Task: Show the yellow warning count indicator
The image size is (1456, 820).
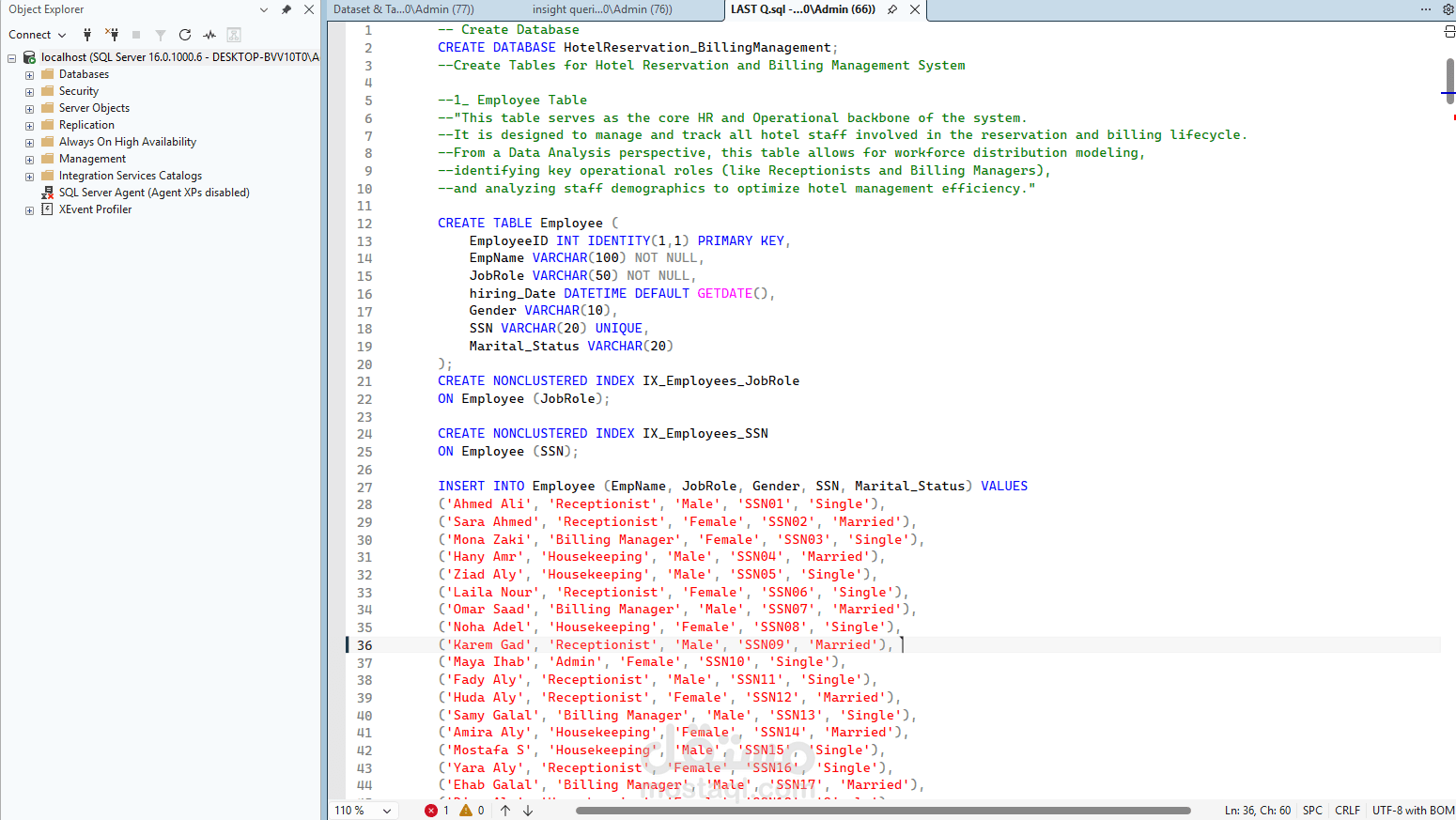Action: tap(472, 811)
